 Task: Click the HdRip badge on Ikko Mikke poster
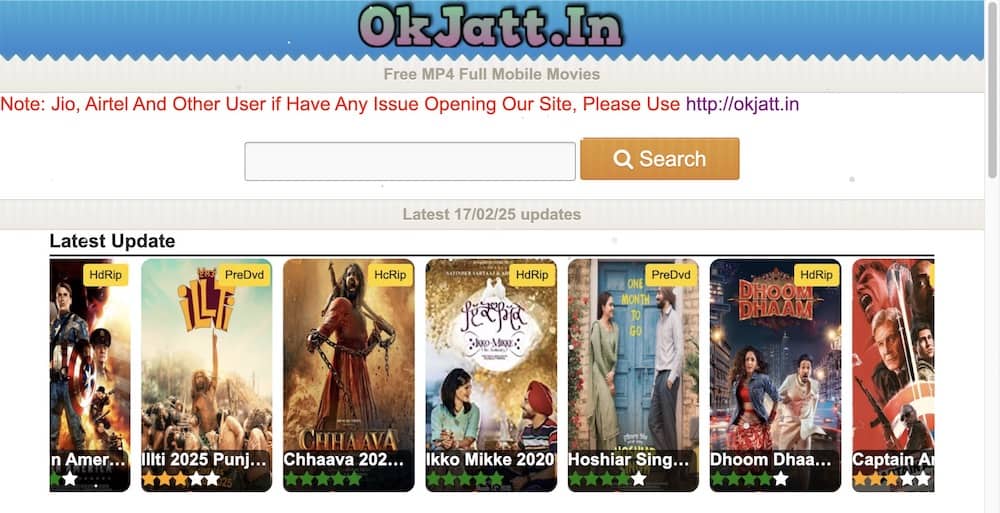[532, 275]
